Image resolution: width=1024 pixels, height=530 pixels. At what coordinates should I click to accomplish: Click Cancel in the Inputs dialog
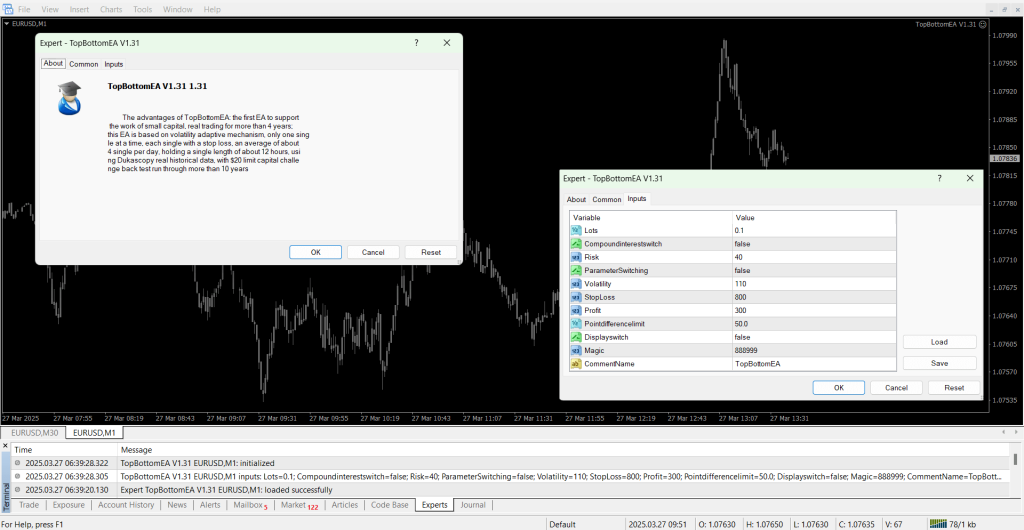[x=897, y=388]
